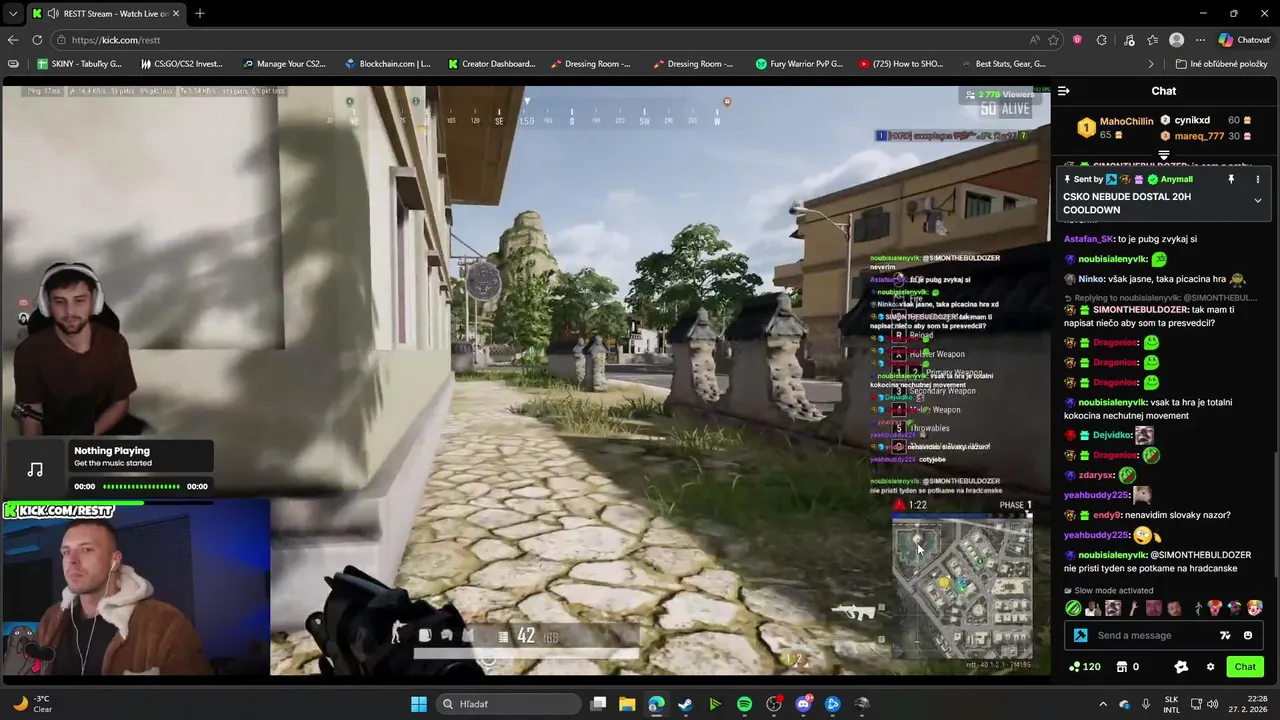The width and height of the screenshot is (1280, 720).
Task: Expand the gift leaderboard handle
Action: point(1164,155)
